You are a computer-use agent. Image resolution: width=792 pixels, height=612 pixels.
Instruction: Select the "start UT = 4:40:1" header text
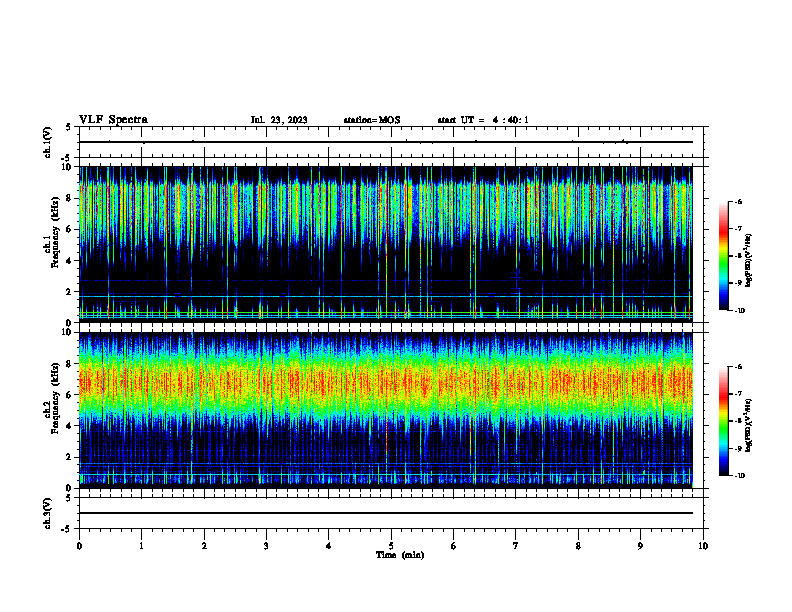(483, 120)
